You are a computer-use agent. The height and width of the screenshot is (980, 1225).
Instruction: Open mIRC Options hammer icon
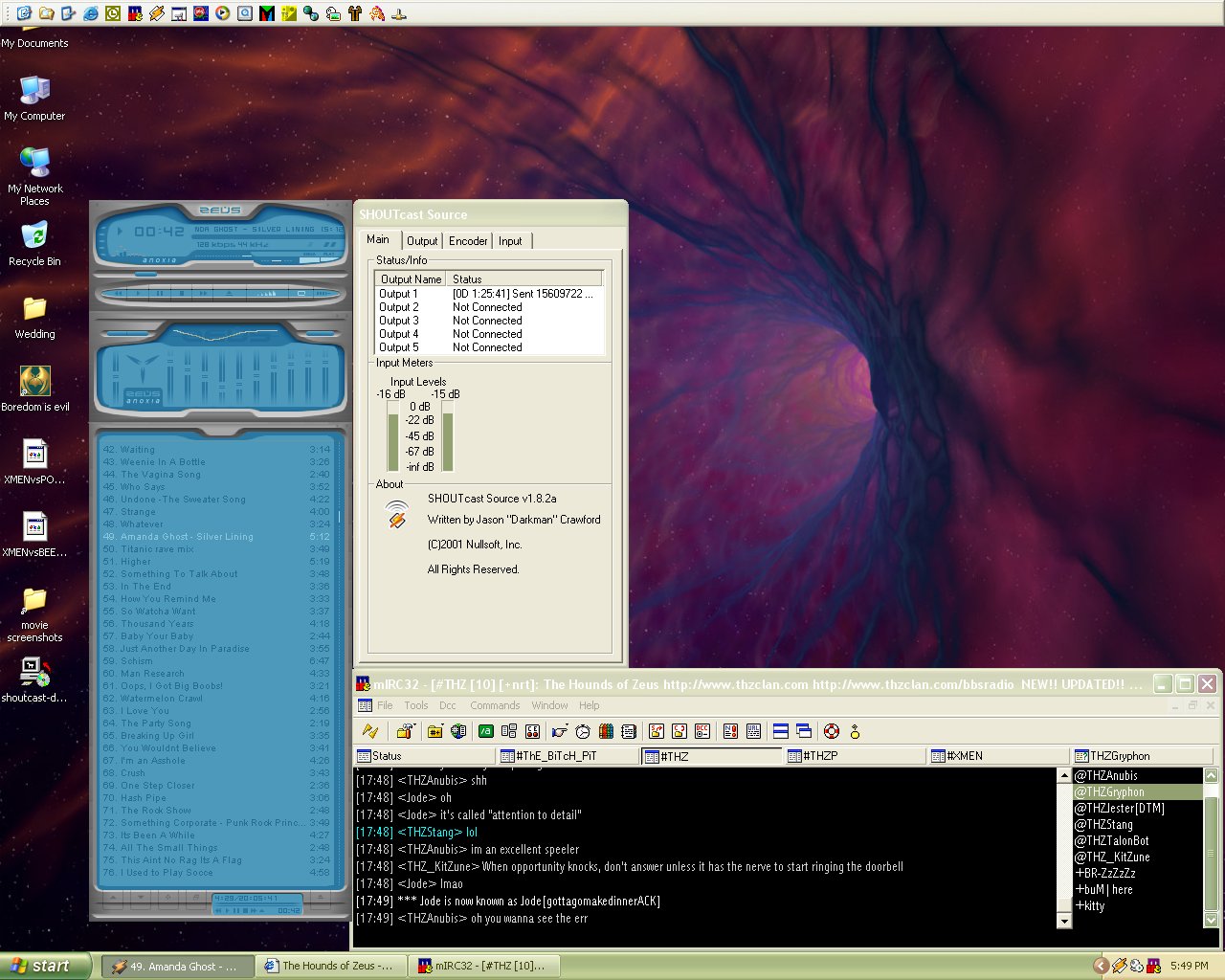(405, 731)
